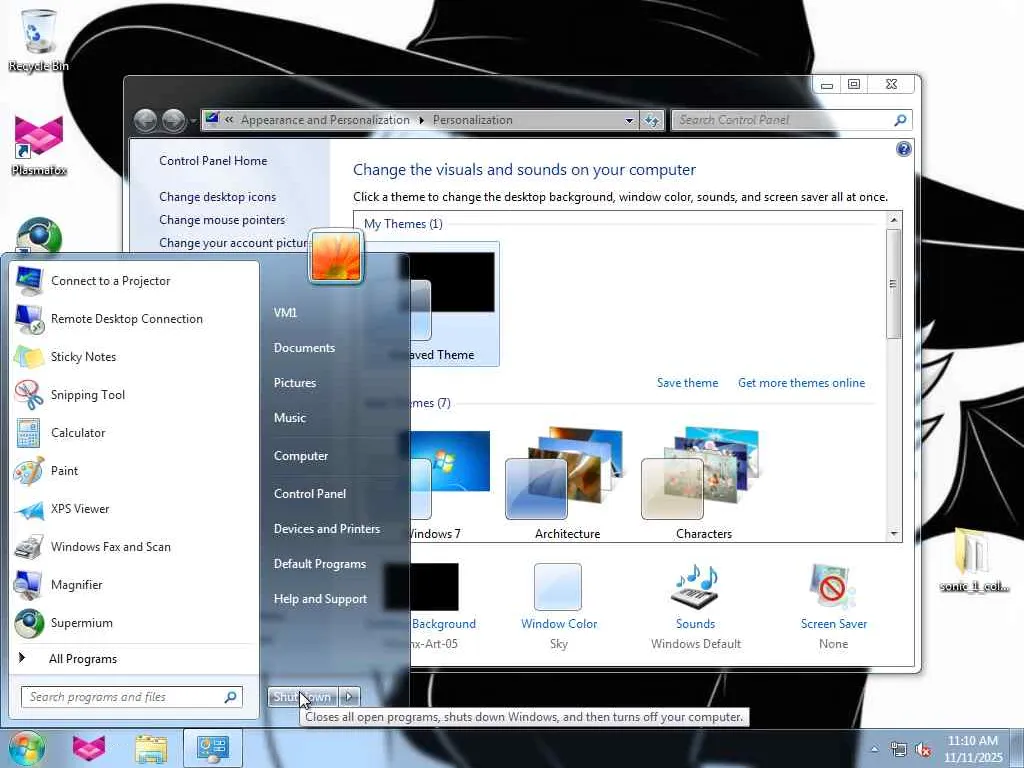Viewport: 1024px width, 768px height.
Task: Open Connect to a Projector program
Action: click(x=134, y=281)
